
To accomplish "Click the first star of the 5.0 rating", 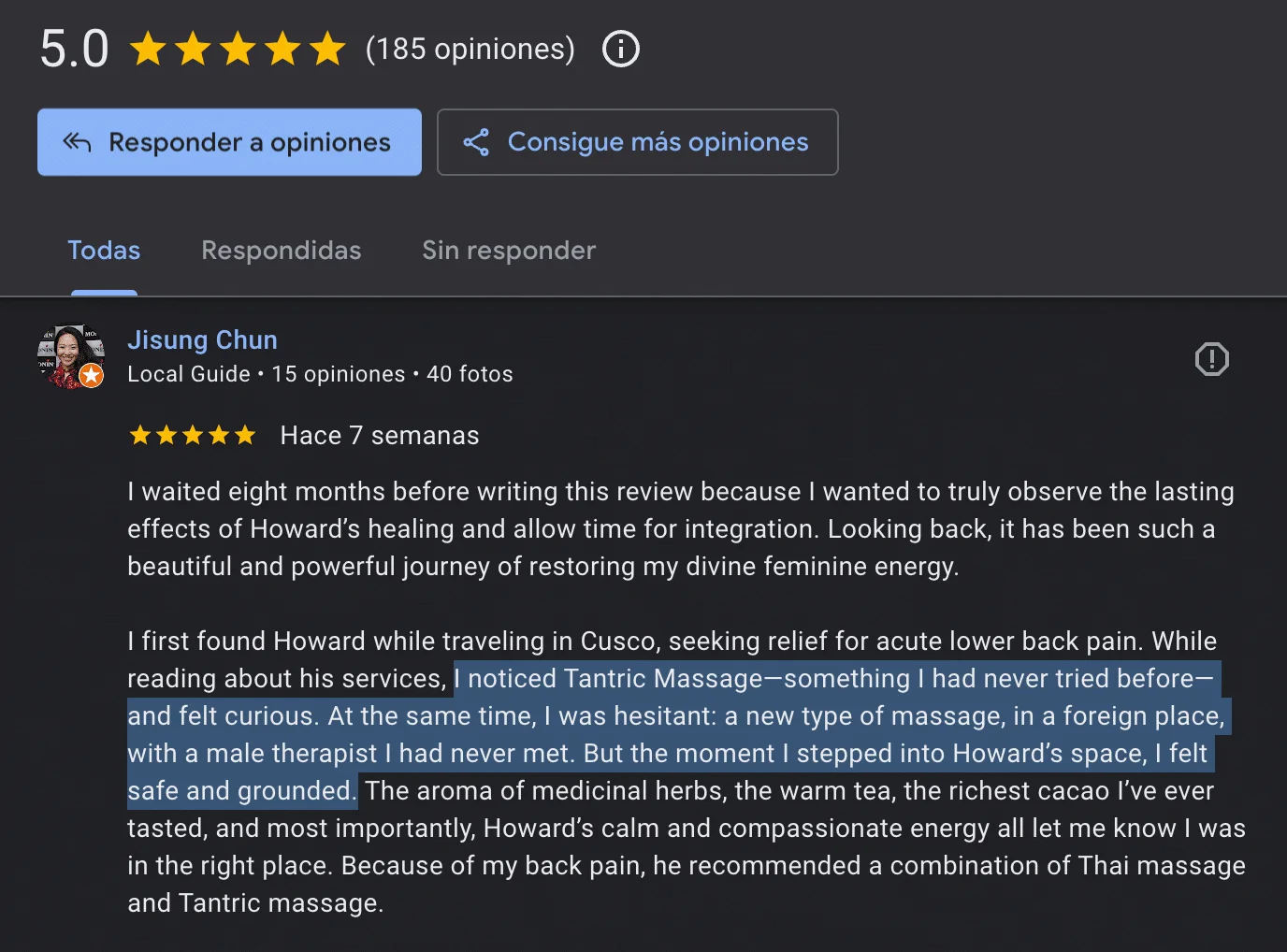I will 148,49.
